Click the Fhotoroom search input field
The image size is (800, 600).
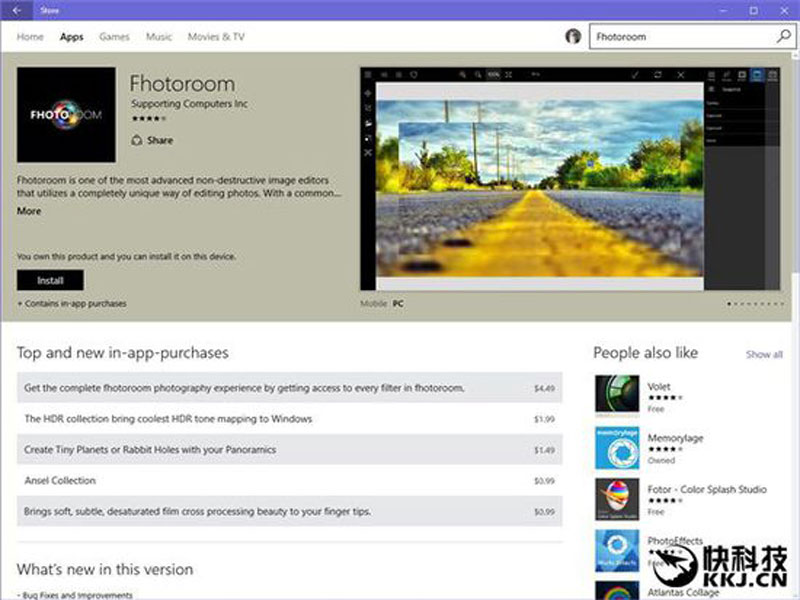682,37
